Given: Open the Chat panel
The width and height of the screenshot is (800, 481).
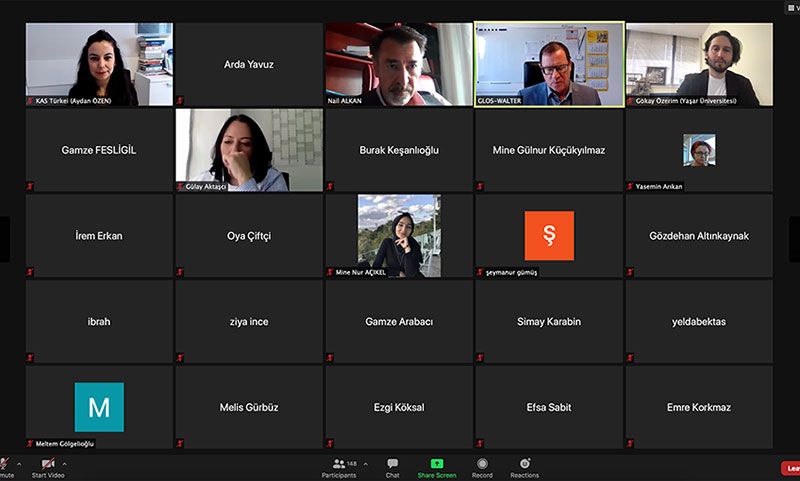Looking at the screenshot, I should click(392, 464).
